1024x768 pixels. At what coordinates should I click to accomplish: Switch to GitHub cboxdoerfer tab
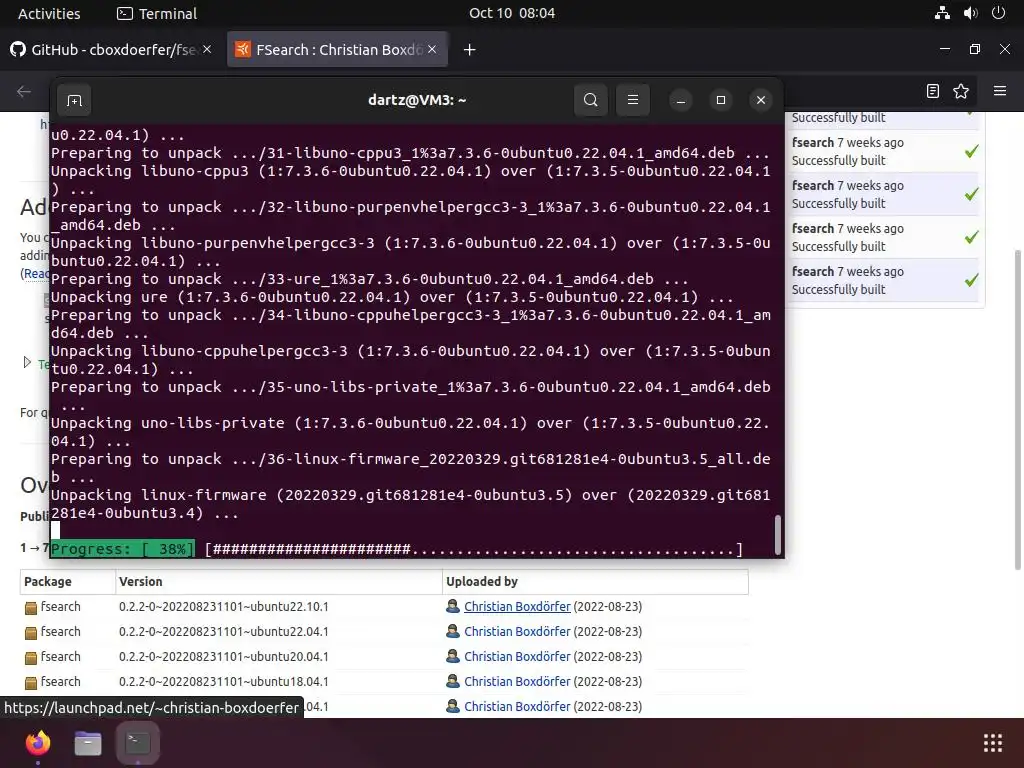[x=111, y=50]
